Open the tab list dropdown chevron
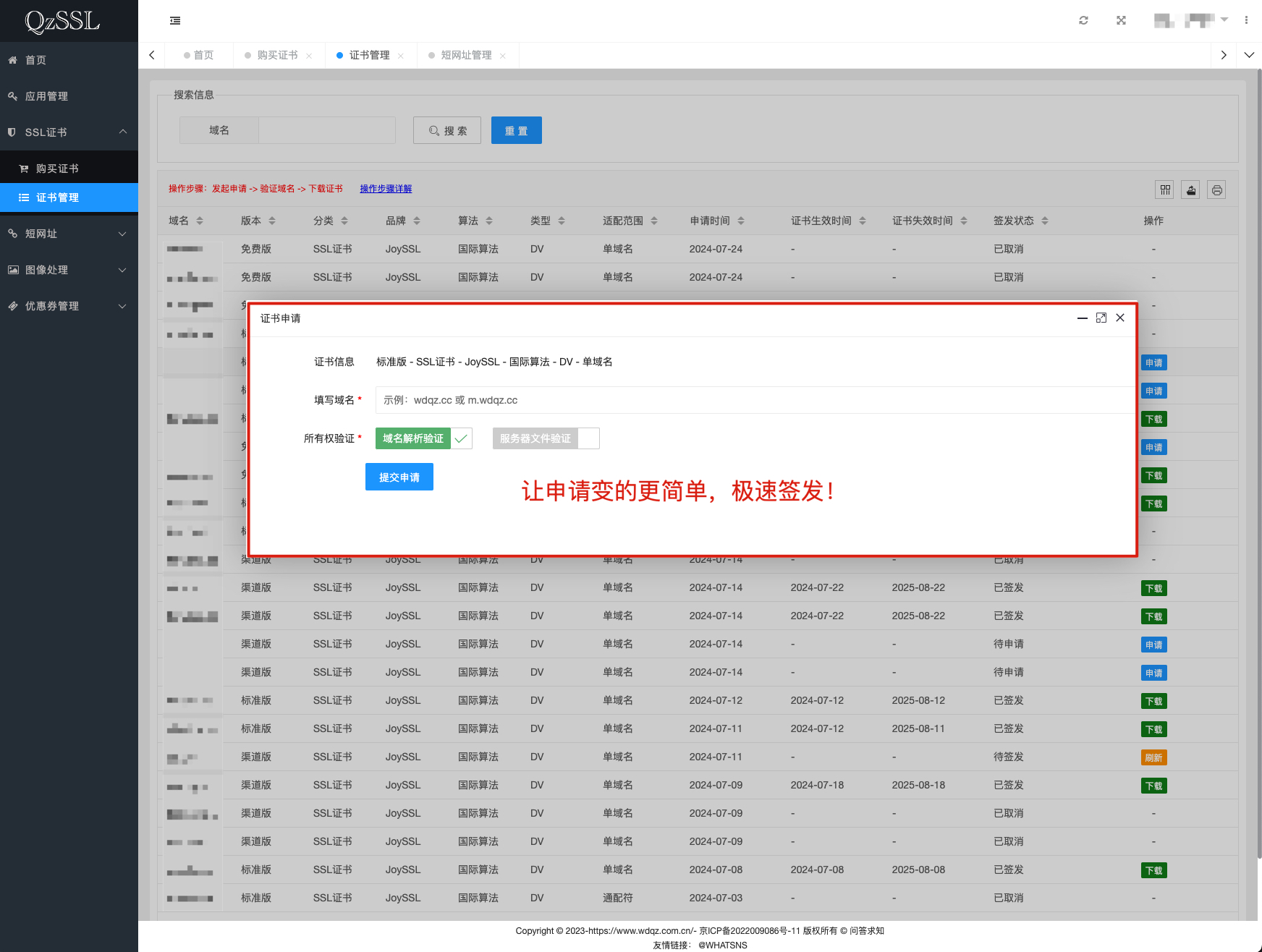The height and width of the screenshot is (952, 1262). (x=1249, y=55)
